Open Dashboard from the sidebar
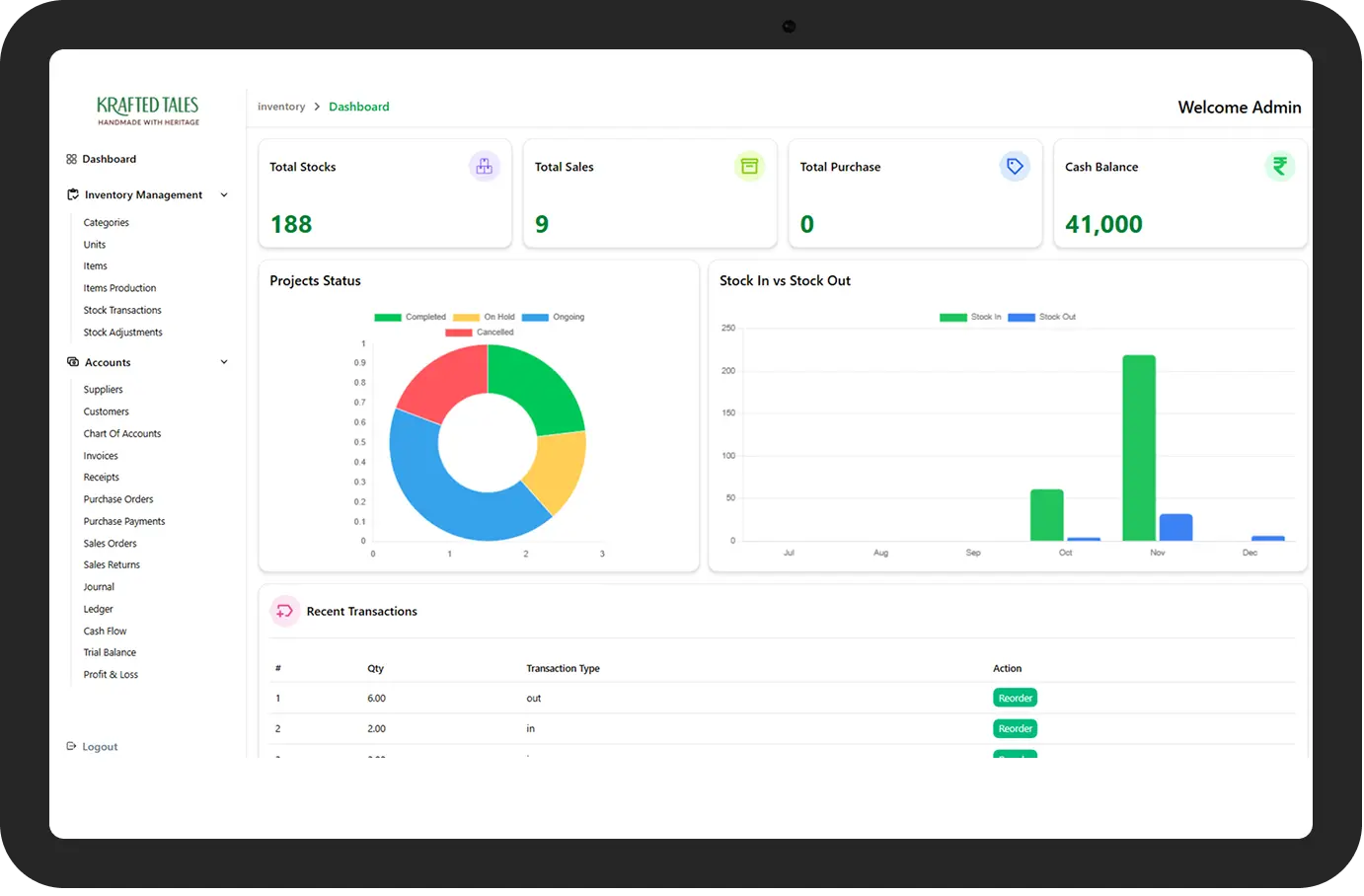Viewport: 1364px width, 896px height. point(110,159)
